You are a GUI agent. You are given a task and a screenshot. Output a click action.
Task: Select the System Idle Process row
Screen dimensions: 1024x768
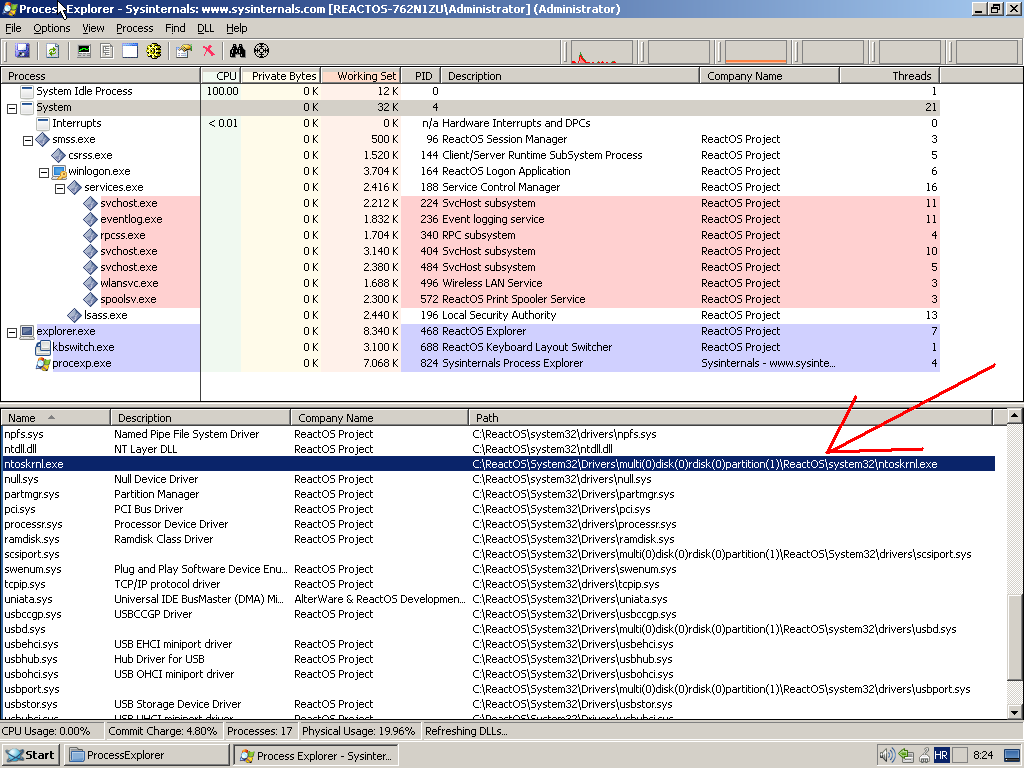click(x=470, y=91)
